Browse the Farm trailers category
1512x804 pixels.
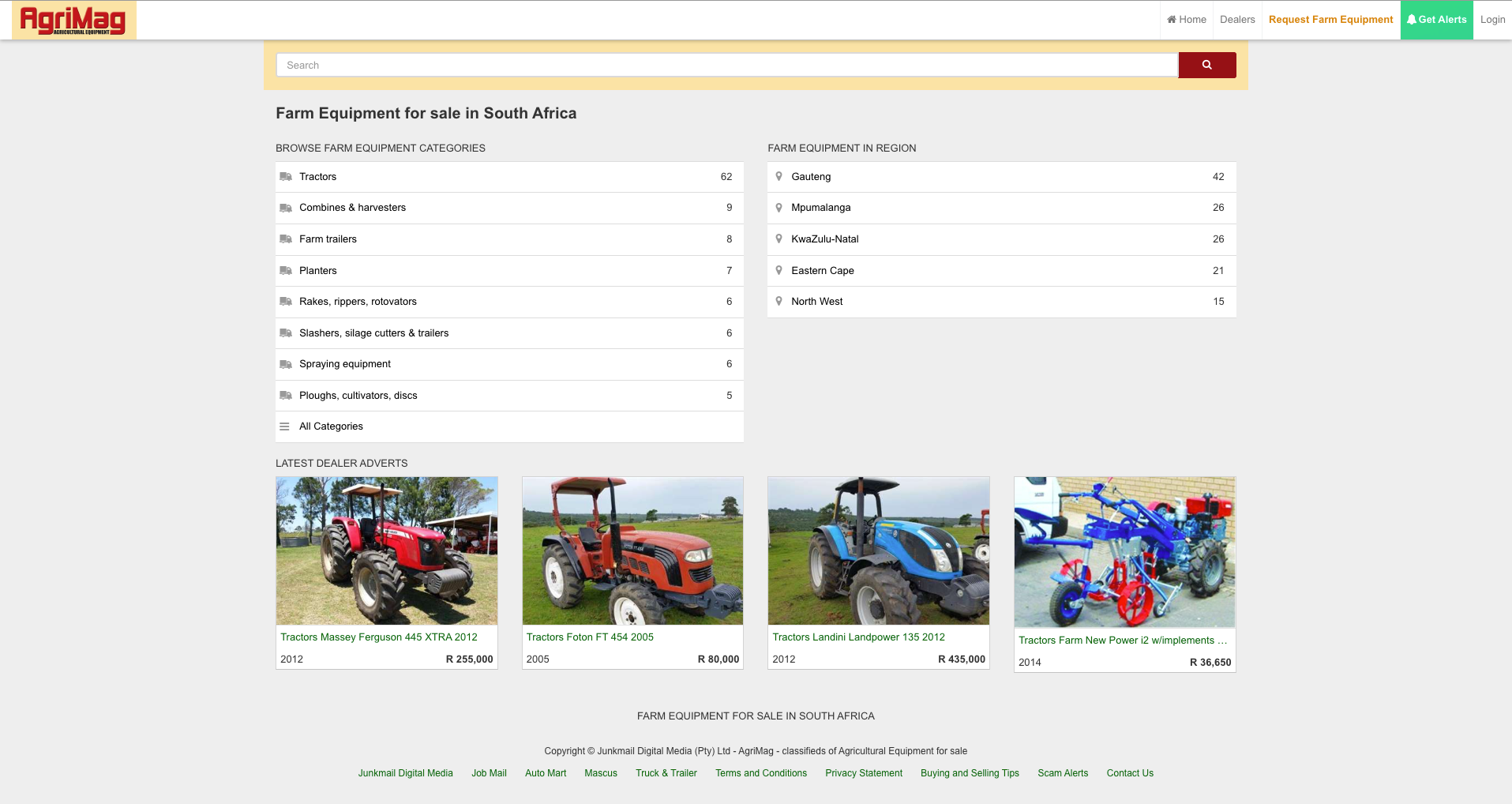(509, 239)
